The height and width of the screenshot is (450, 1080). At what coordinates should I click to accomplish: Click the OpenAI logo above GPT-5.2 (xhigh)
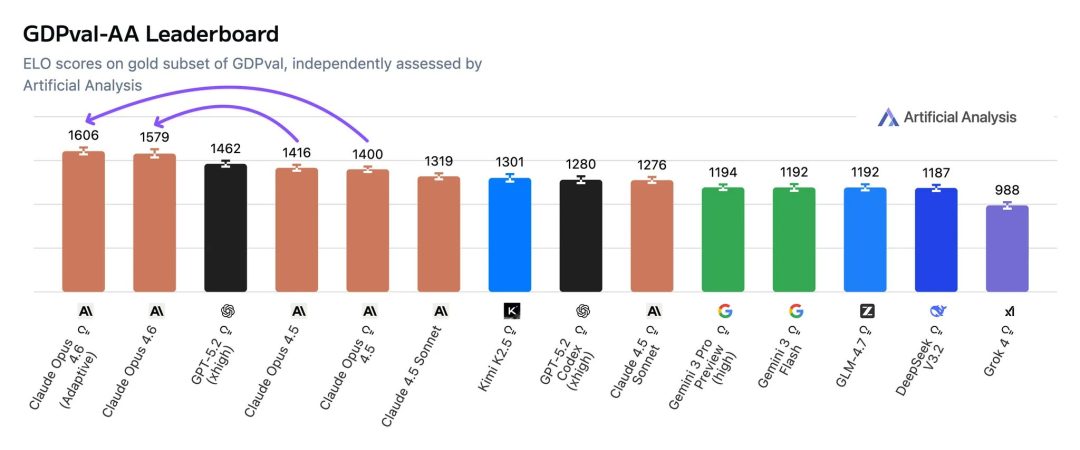[226, 311]
